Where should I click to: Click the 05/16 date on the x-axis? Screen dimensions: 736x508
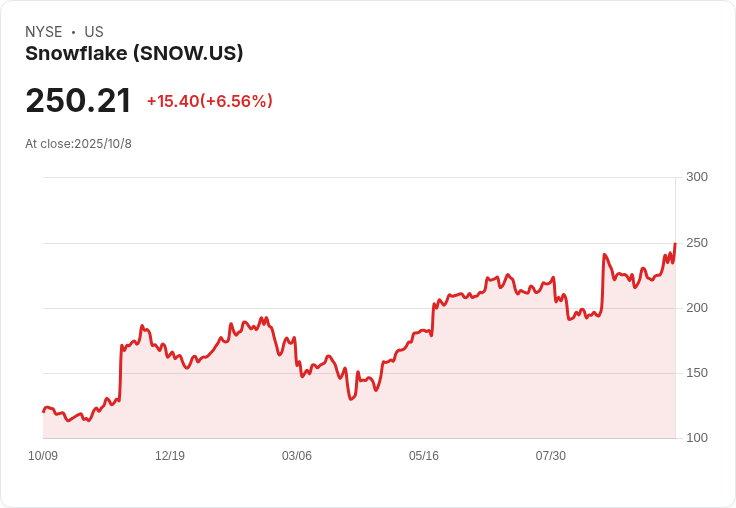pos(424,456)
